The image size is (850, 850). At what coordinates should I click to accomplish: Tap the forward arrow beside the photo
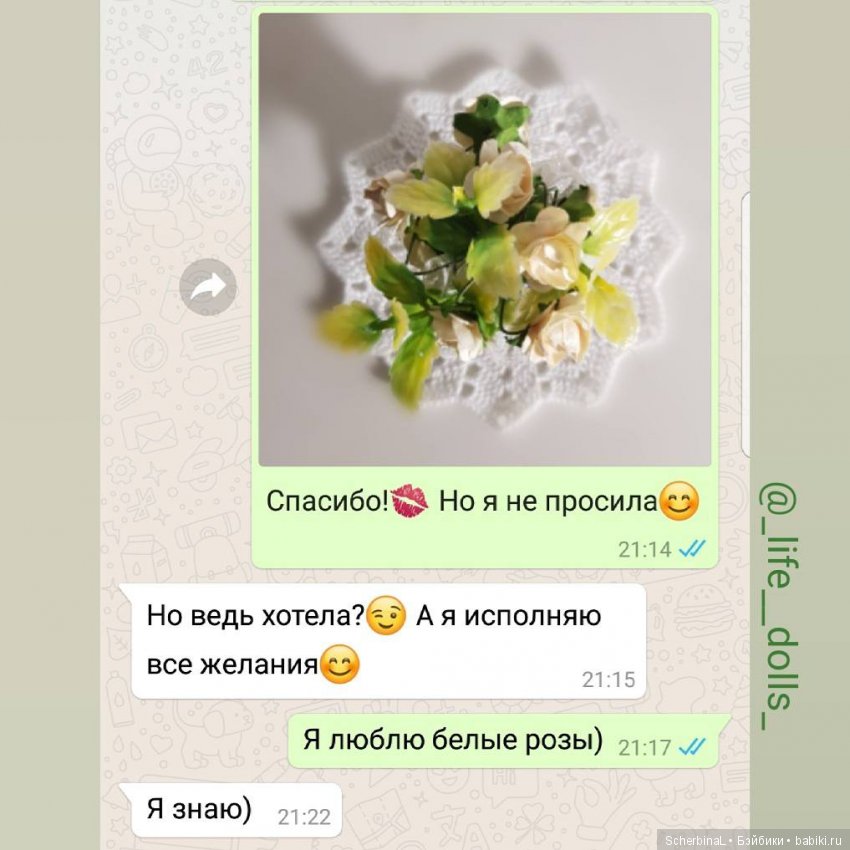[x=208, y=287]
